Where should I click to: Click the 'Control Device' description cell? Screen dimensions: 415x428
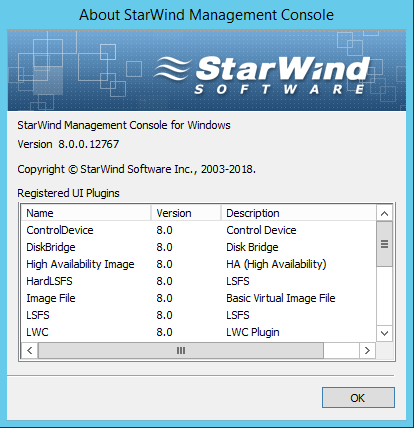(x=261, y=230)
